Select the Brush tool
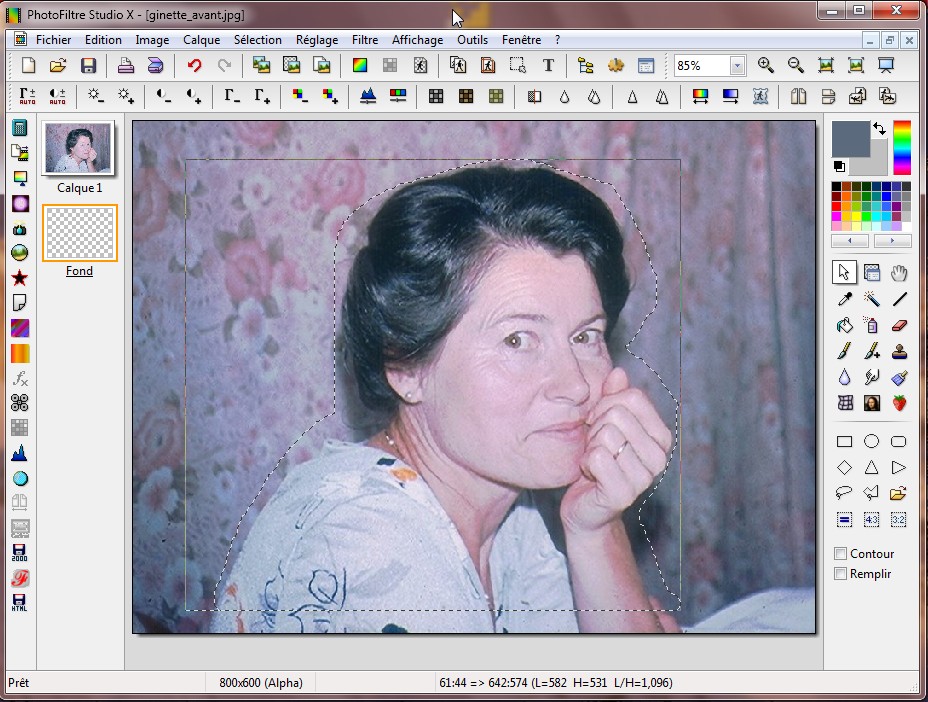Screen dimensions: 928x702 click(x=845, y=350)
